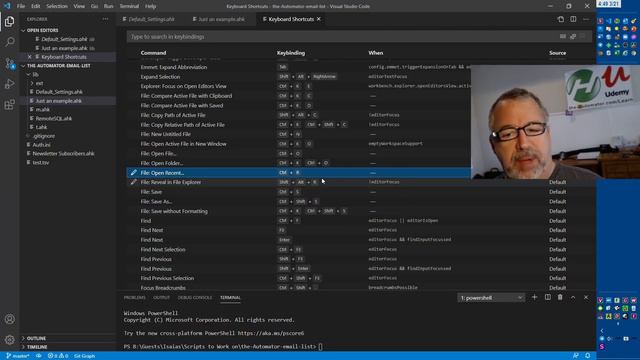Open the Go menu
The image size is (640, 360).
(94, 6)
